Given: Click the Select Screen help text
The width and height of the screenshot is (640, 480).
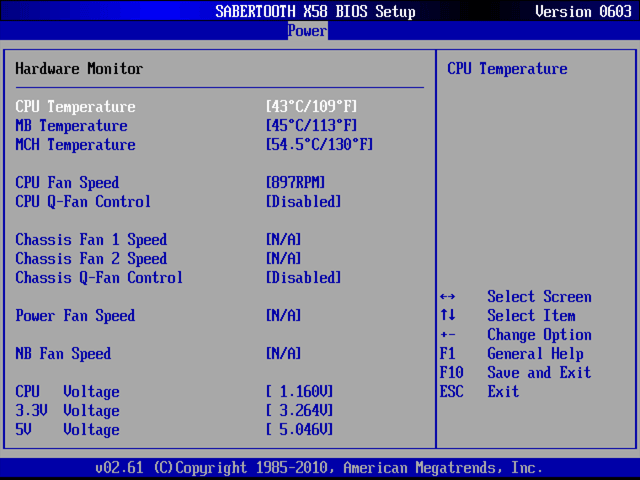Looking at the screenshot, I should pyautogui.click(x=540, y=297).
